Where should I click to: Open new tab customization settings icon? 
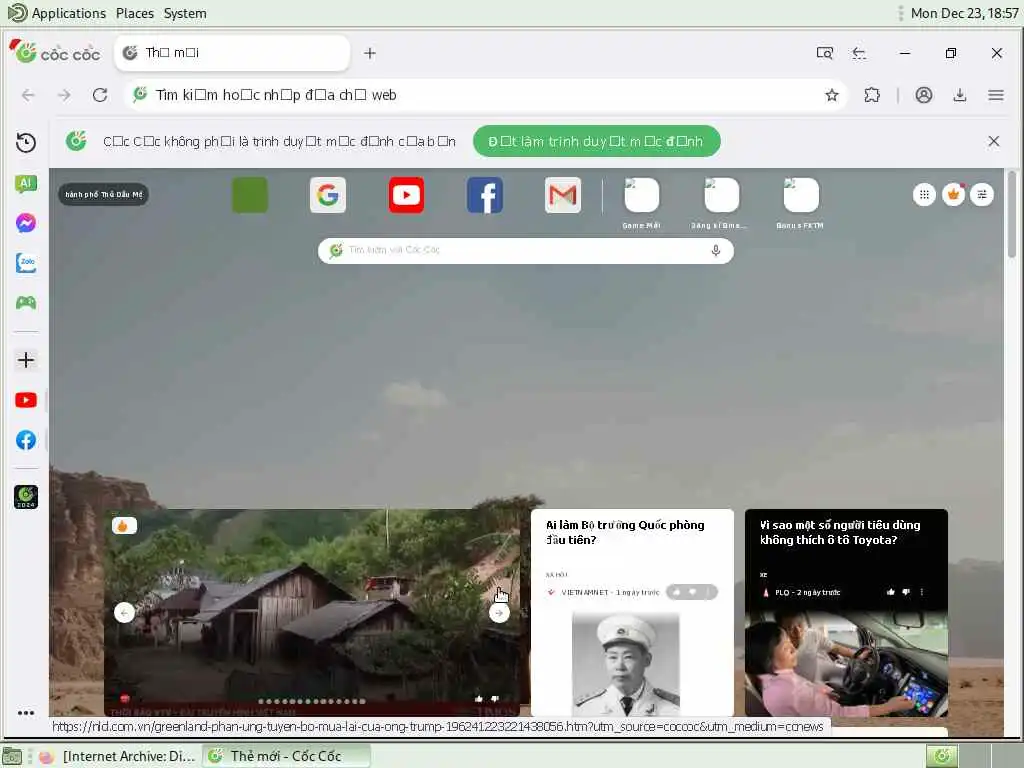[x=982, y=195]
